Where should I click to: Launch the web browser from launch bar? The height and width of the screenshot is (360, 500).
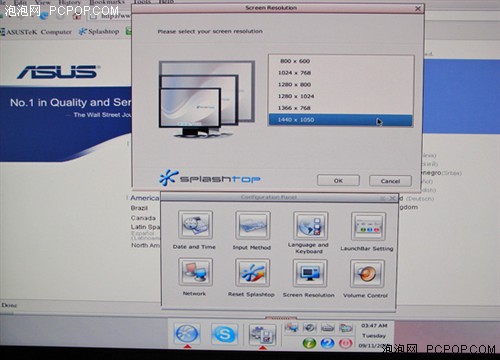click(187, 334)
